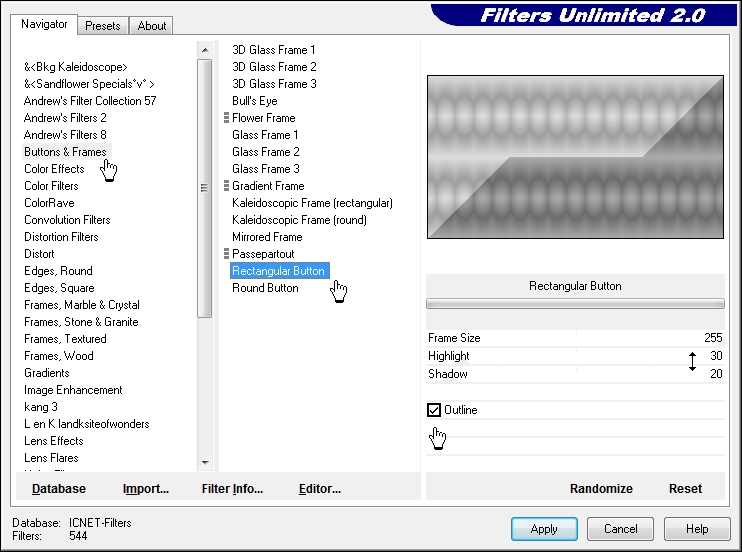This screenshot has height=552, width=742.
Task: Choose Andrew's Filters 8 category
Action: point(65,135)
